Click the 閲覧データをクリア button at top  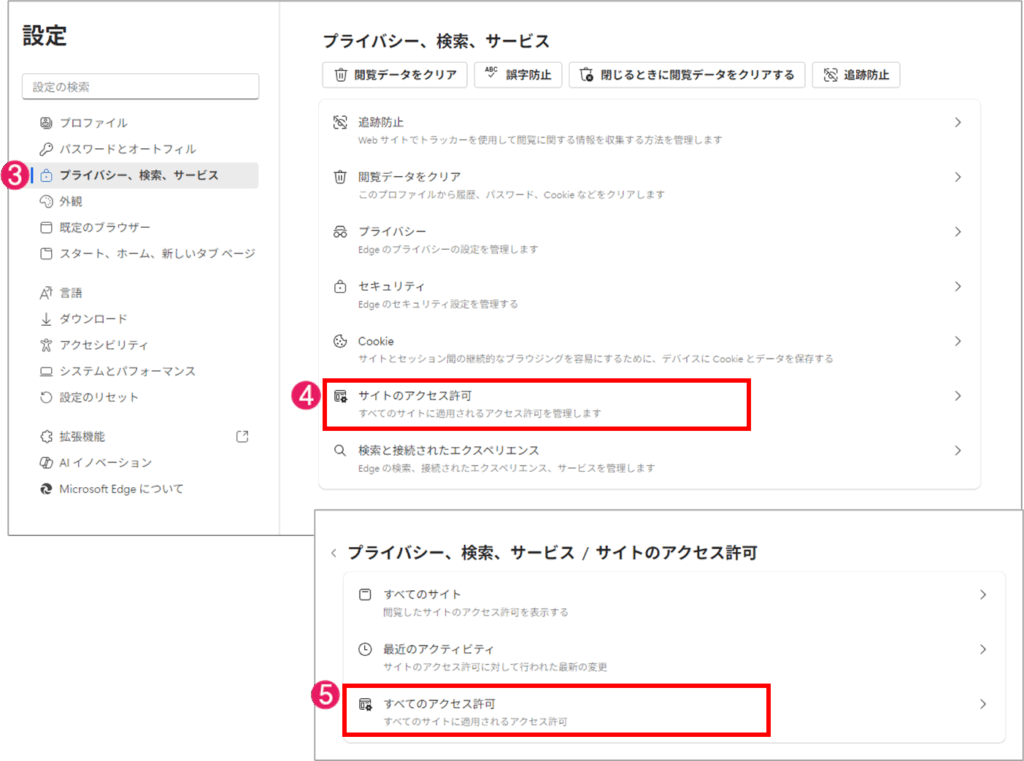[394, 75]
